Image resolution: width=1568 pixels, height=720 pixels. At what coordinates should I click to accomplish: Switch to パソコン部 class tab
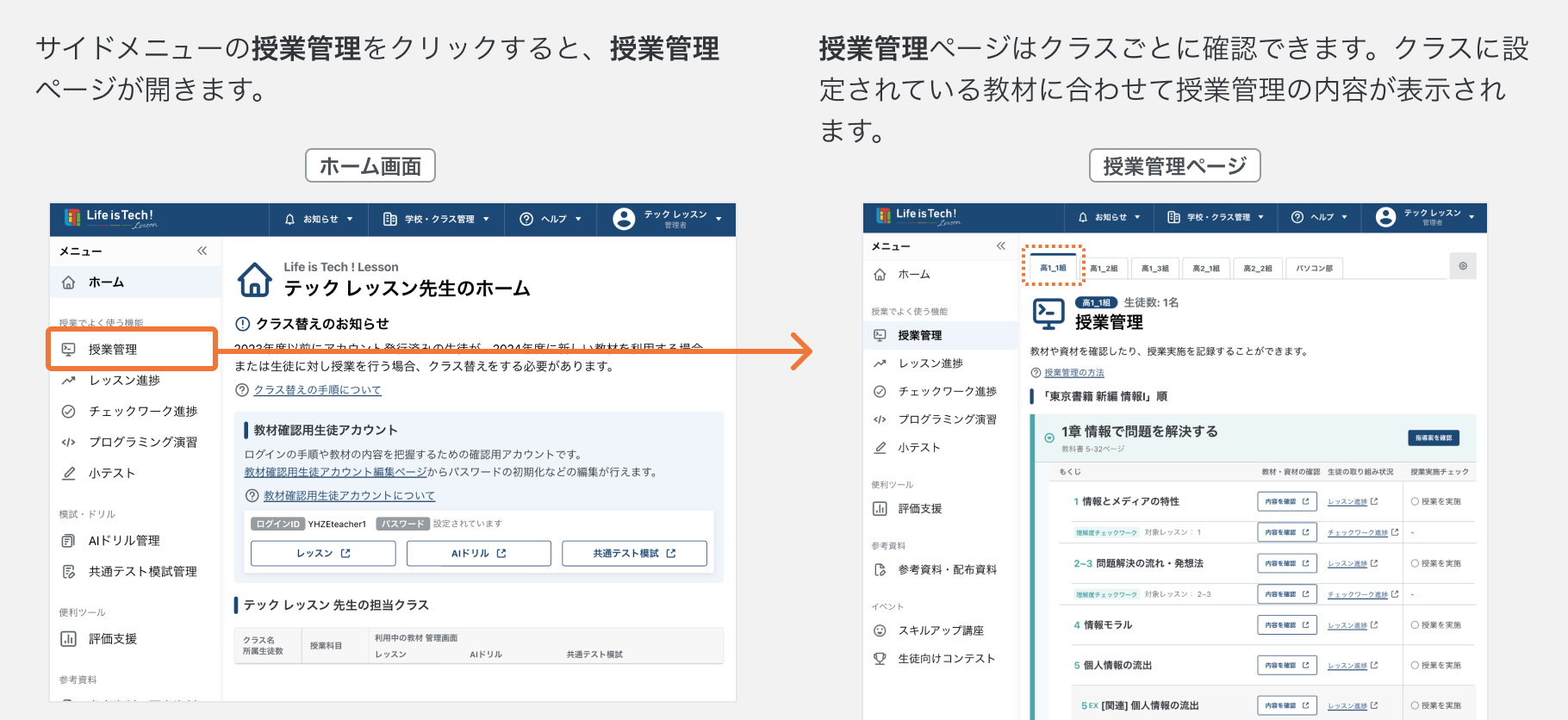[1315, 268]
